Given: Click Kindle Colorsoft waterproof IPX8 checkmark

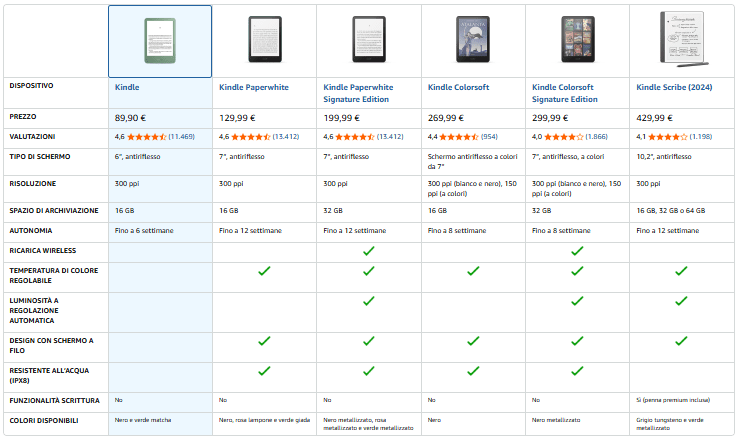Looking at the screenshot, I should coord(473,371).
